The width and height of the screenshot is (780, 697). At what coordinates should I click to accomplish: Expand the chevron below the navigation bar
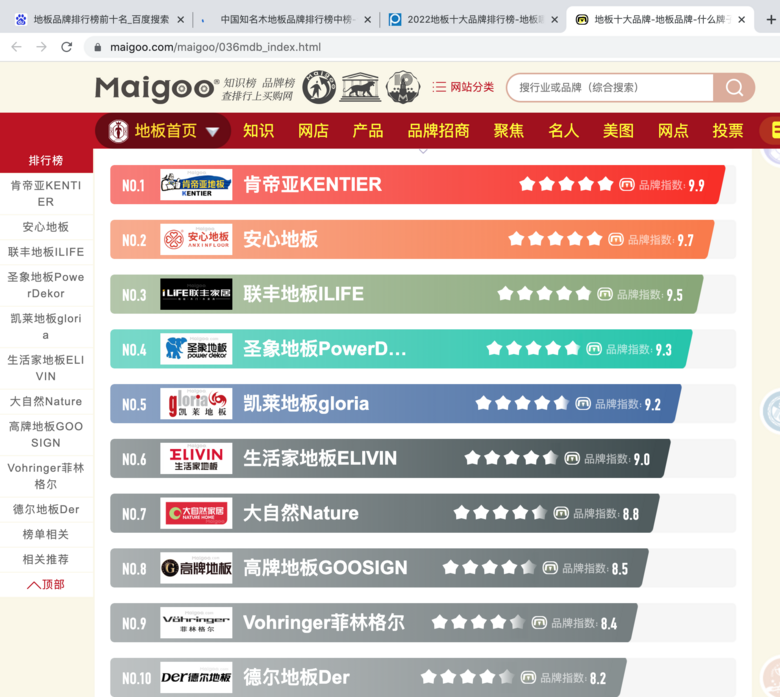coord(422,152)
